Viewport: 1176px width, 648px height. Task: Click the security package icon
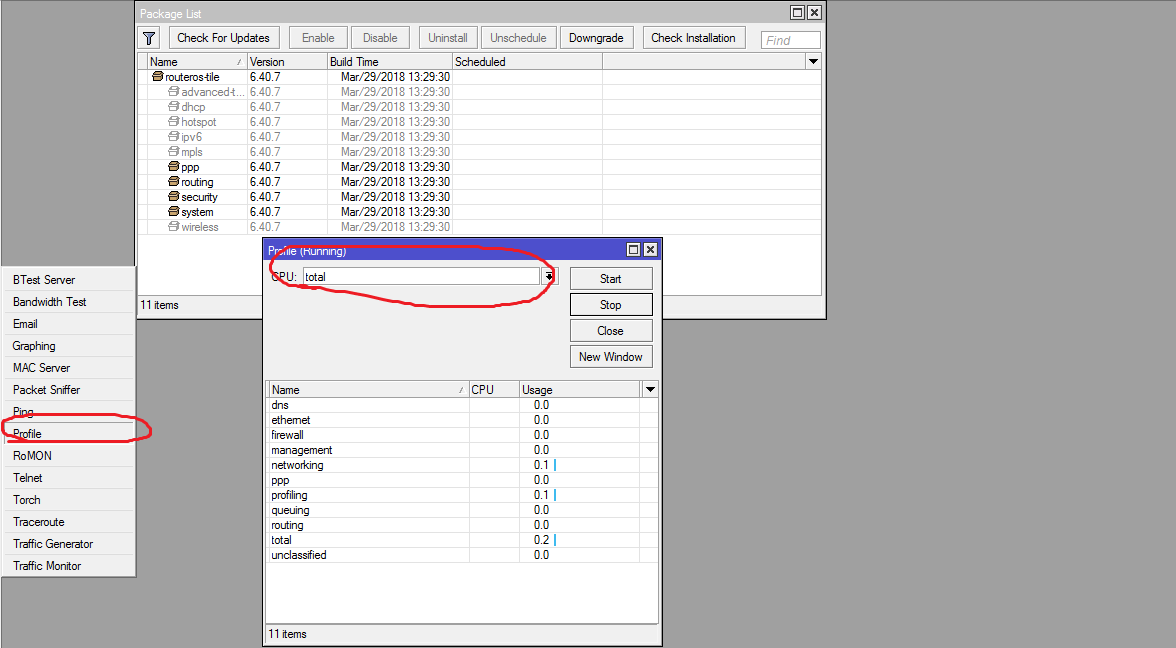click(x=174, y=196)
